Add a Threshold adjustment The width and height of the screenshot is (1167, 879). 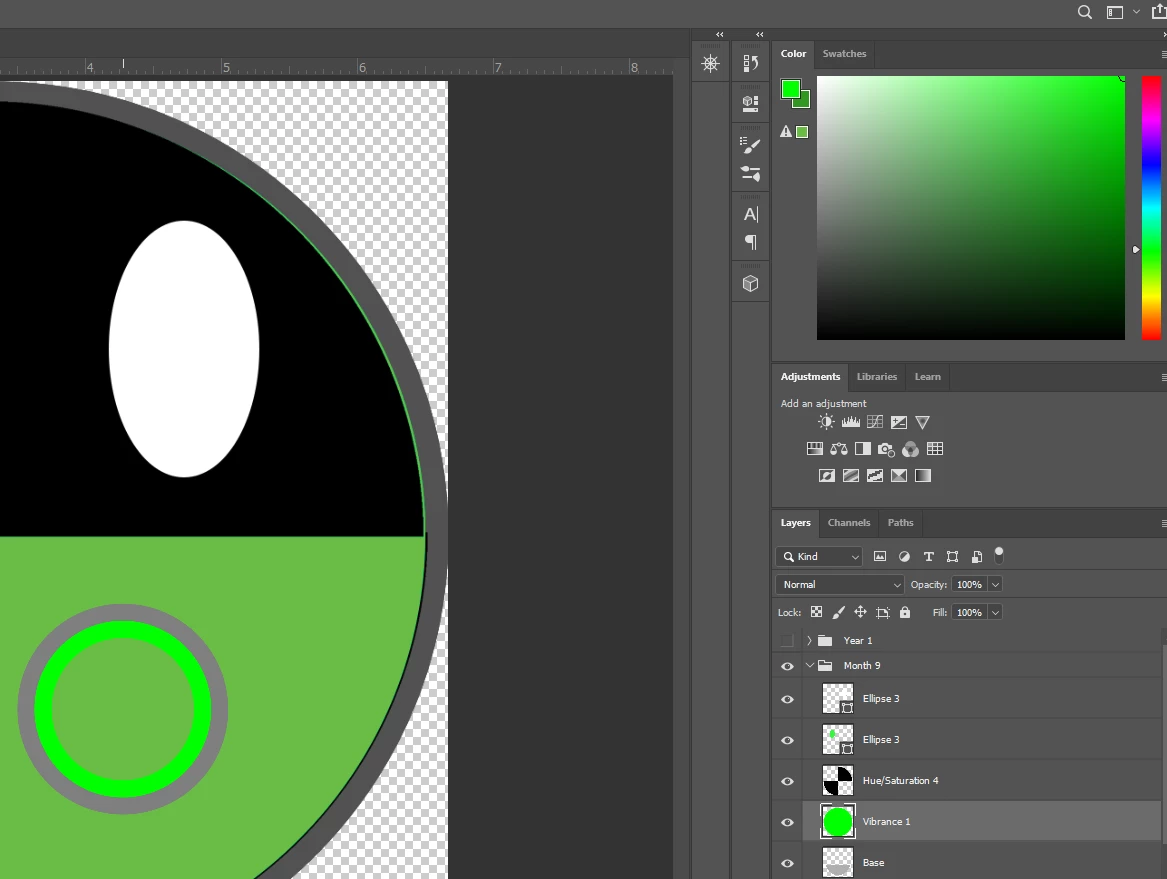875,476
